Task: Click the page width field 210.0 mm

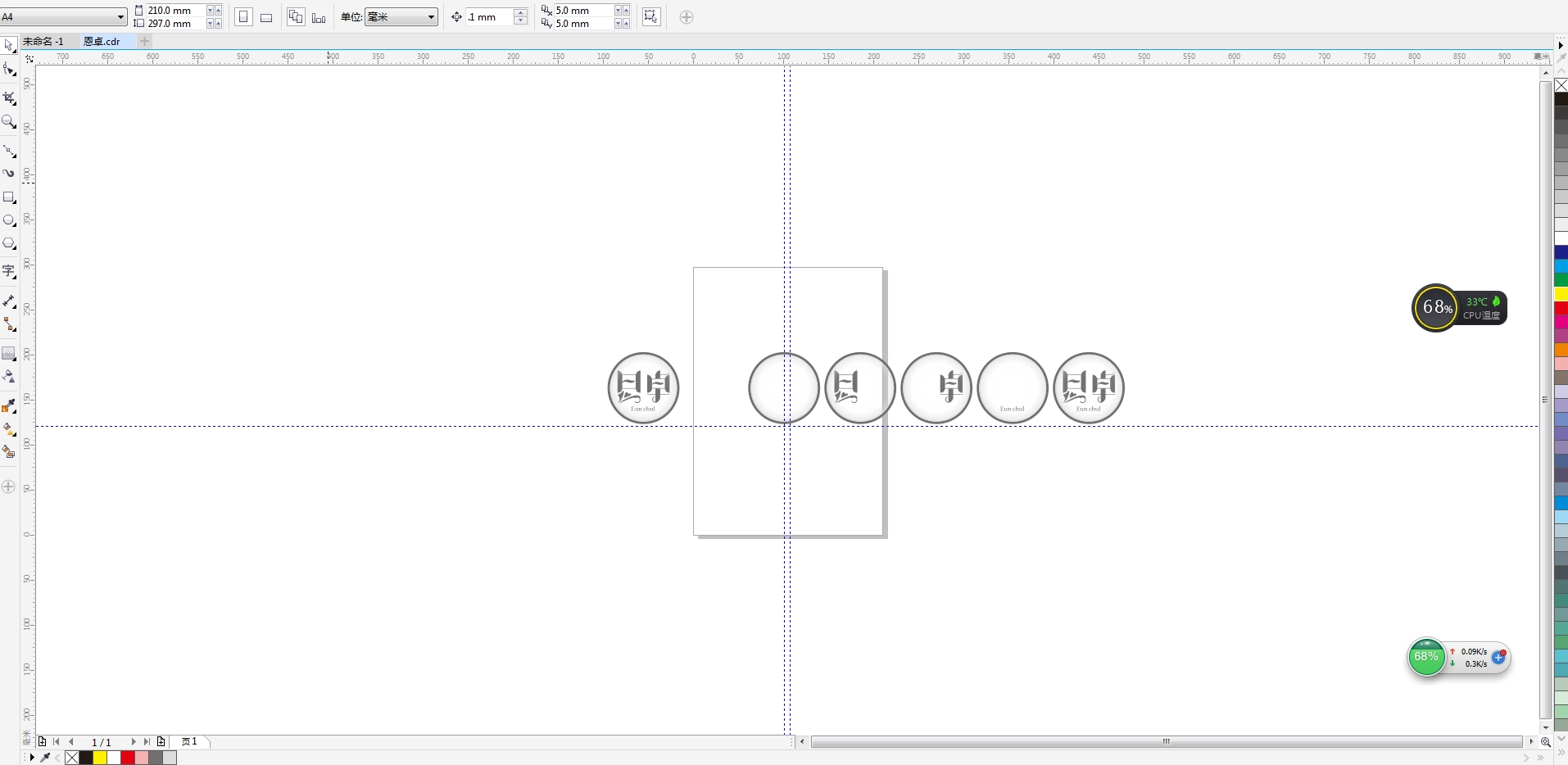Action: pyautogui.click(x=175, y=11)
